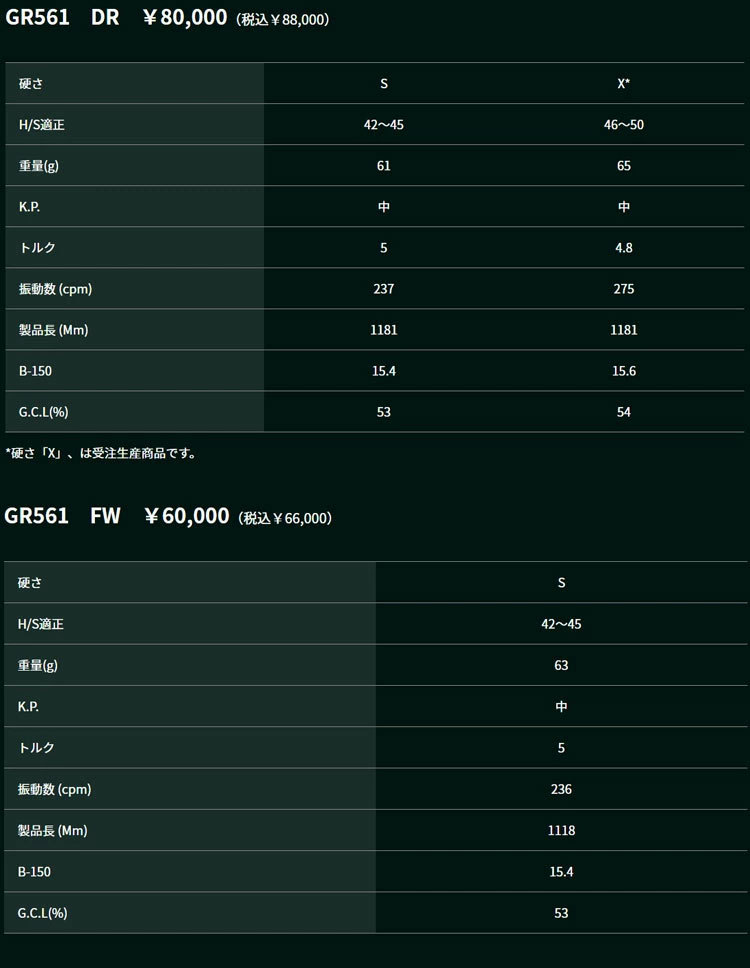Click the 236 cpm value in FW table

coord(561,789)
